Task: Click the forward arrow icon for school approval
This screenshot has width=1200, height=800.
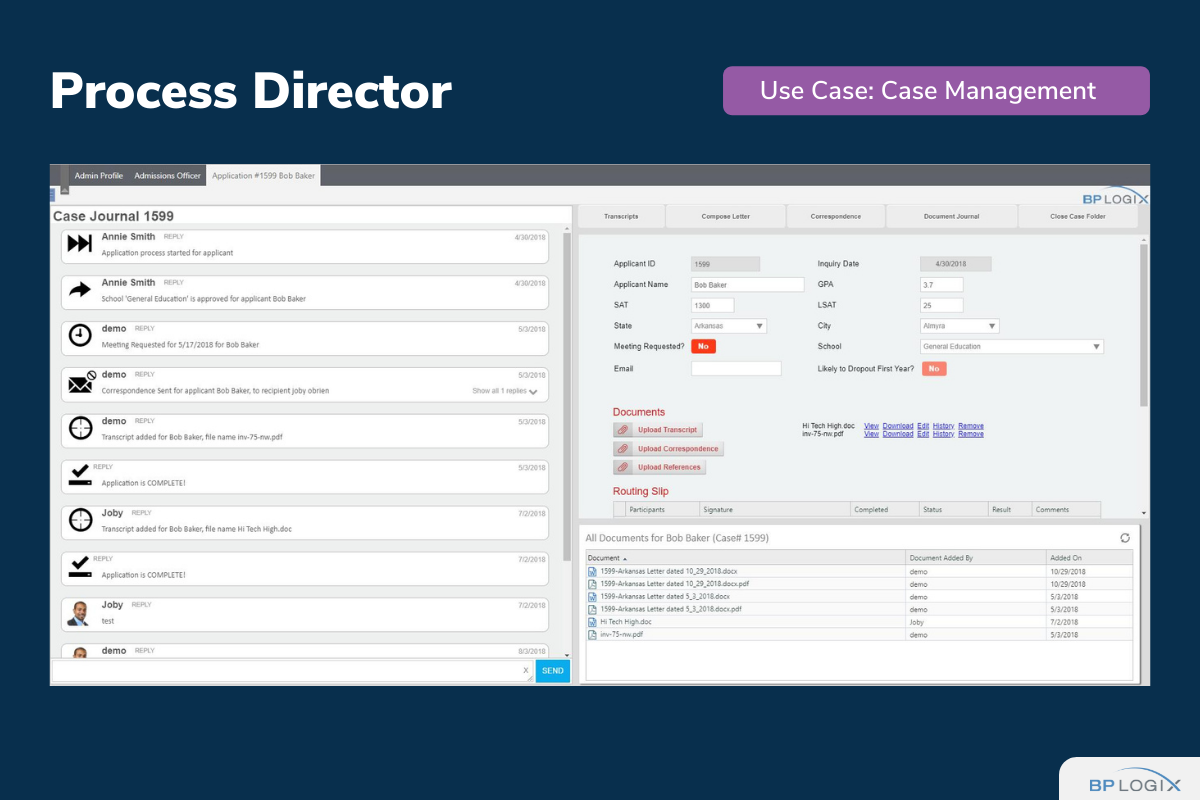Action: click(80, 290)
